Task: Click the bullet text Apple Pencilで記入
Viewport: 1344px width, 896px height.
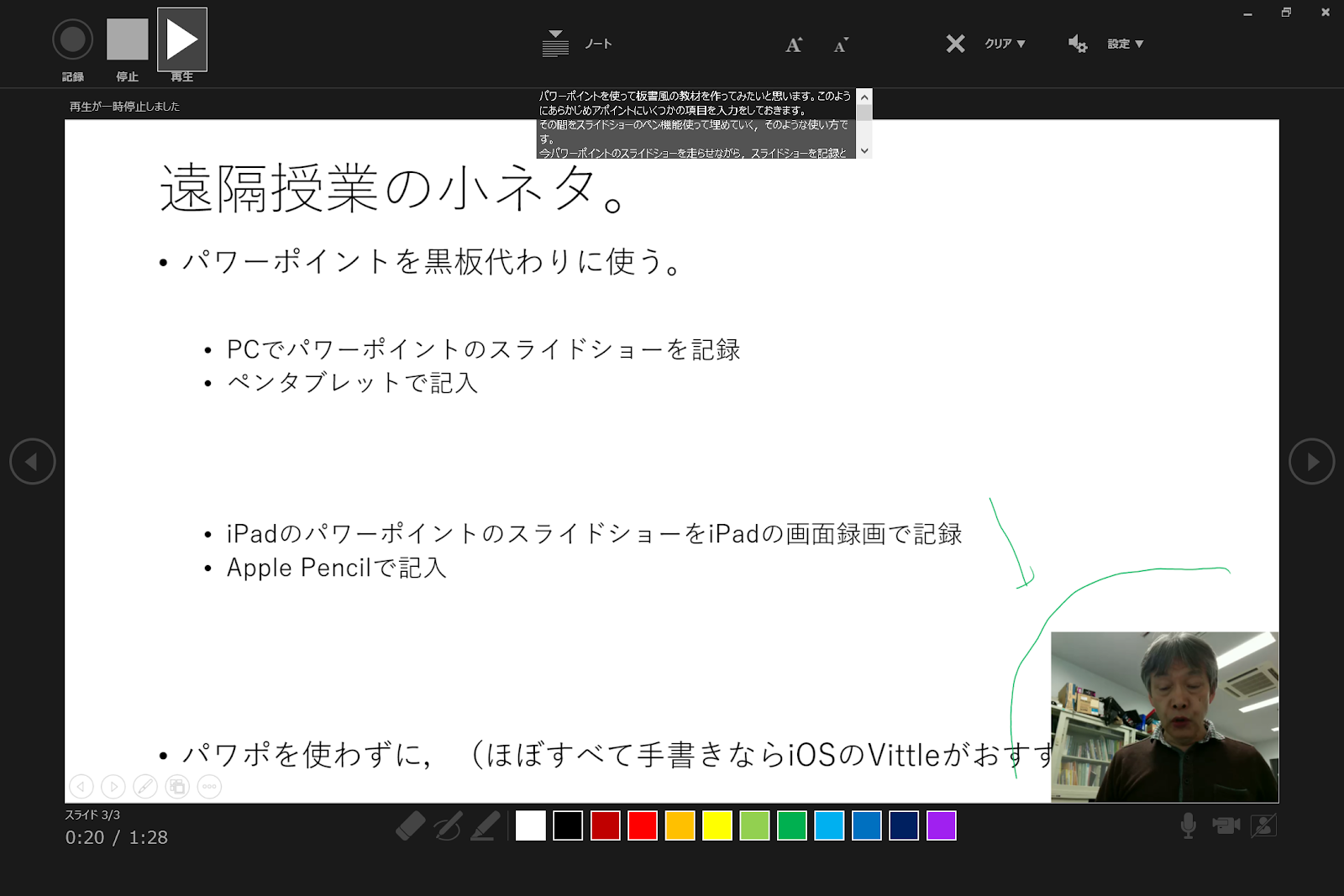Action: [x=337, y=568]
